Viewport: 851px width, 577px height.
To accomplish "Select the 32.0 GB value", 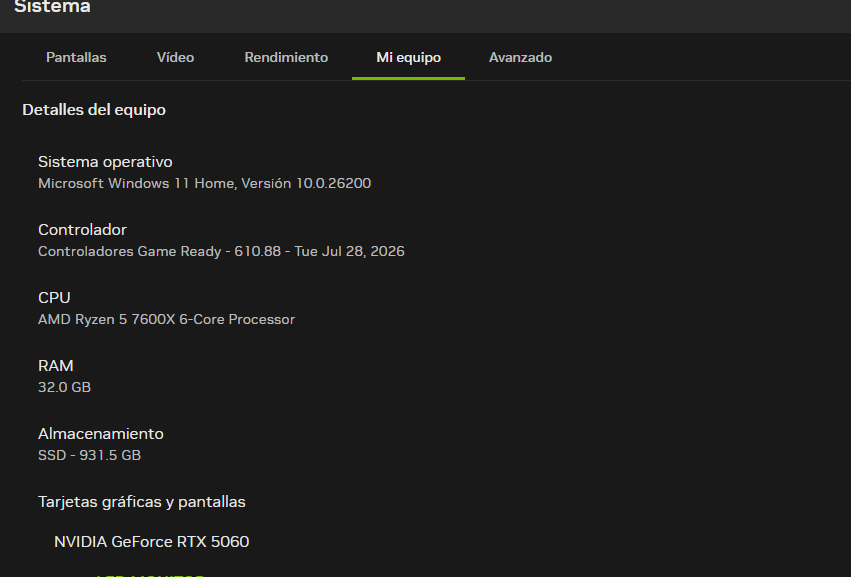I will click(x=65, y=388).
